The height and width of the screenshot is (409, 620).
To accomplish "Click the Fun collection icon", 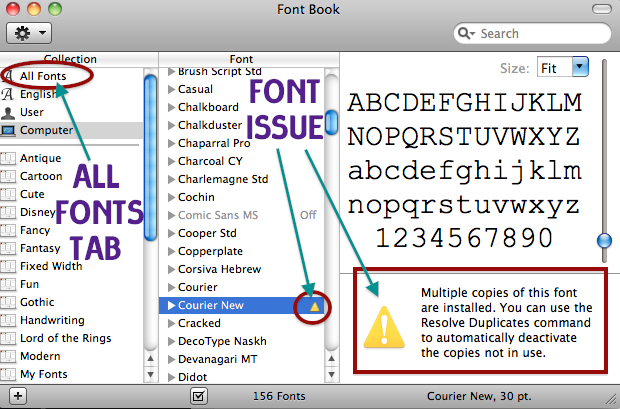I will pos(8,284).
